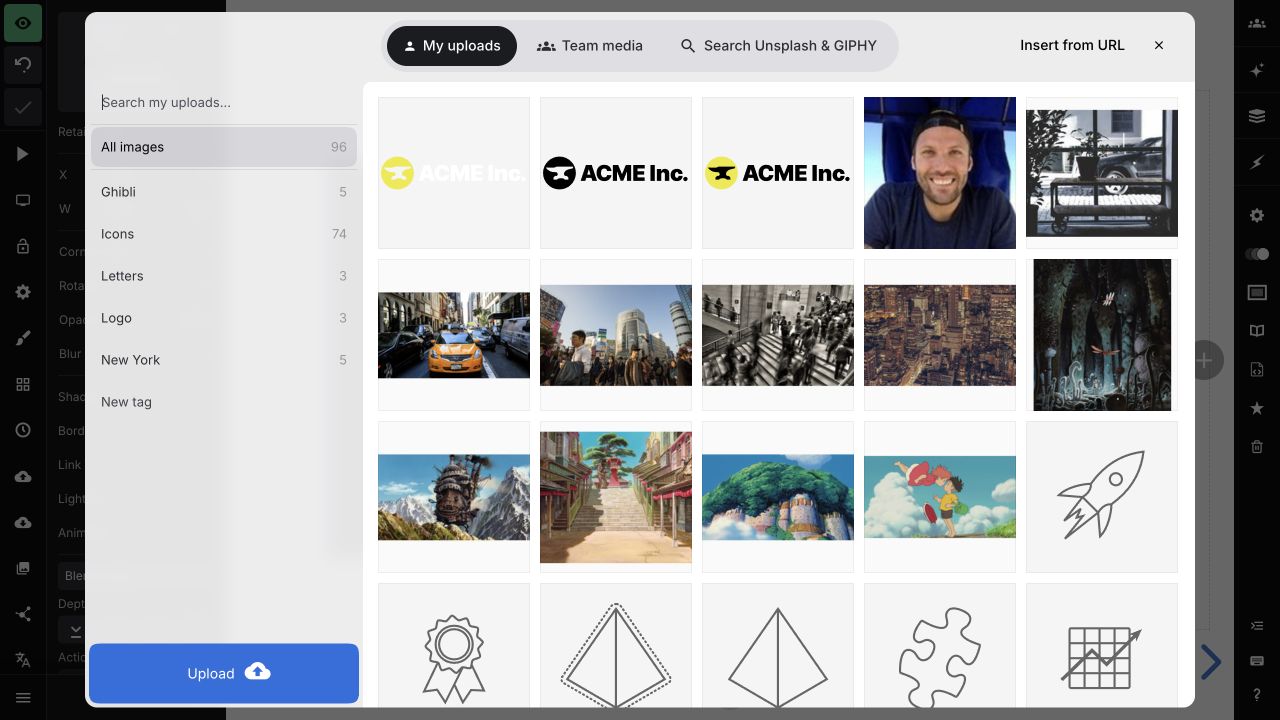Click the indent list icon in right toolbar
The height and width of the screenshot is (720, 1280).
coord(1257,626)
